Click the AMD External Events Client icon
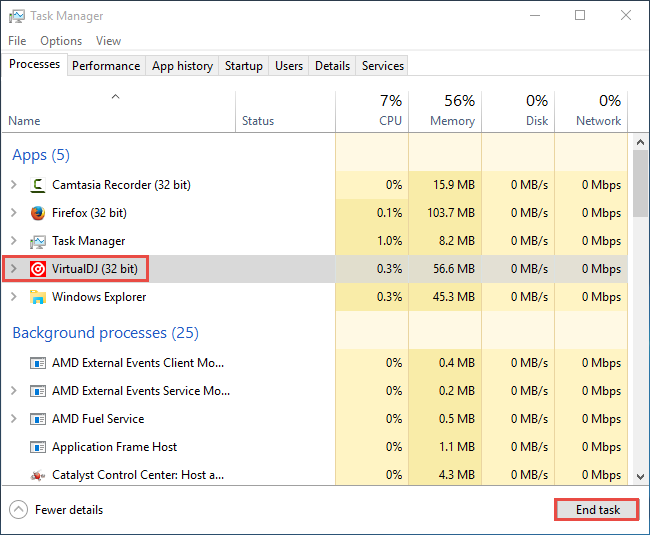 (x=38, y=363)
